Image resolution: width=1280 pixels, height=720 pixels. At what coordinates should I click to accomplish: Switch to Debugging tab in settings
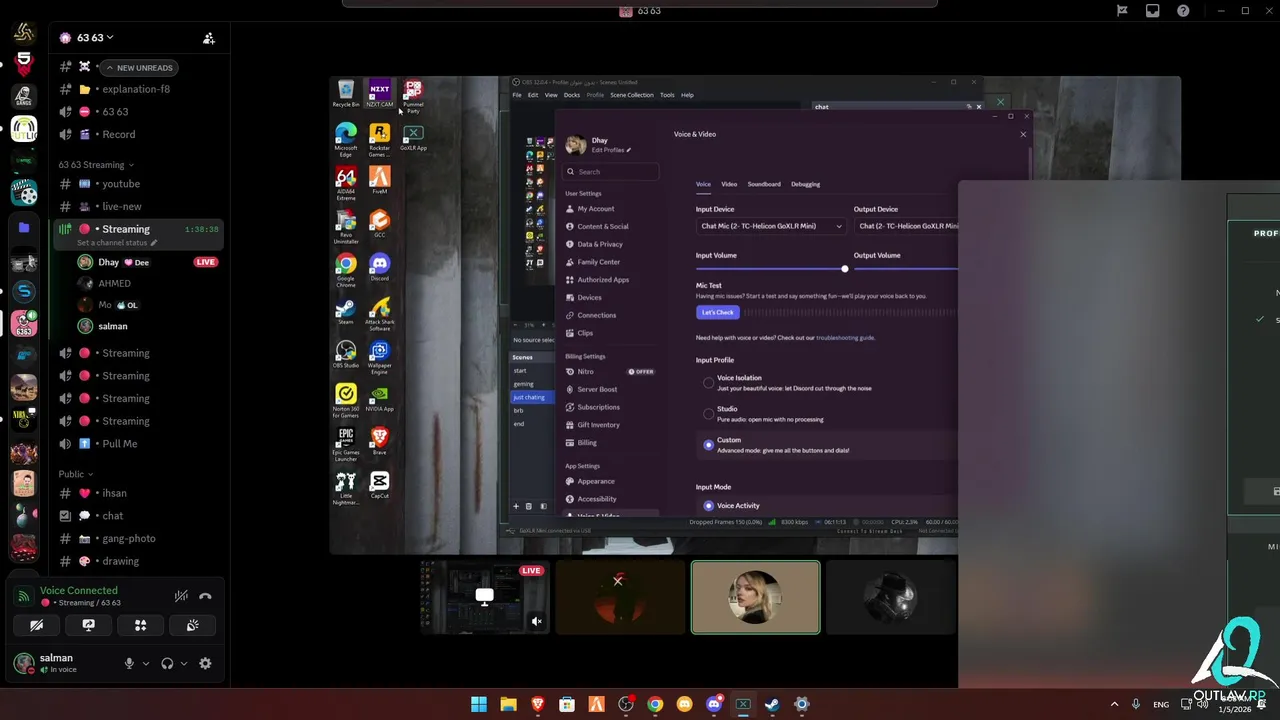(805, 184)
